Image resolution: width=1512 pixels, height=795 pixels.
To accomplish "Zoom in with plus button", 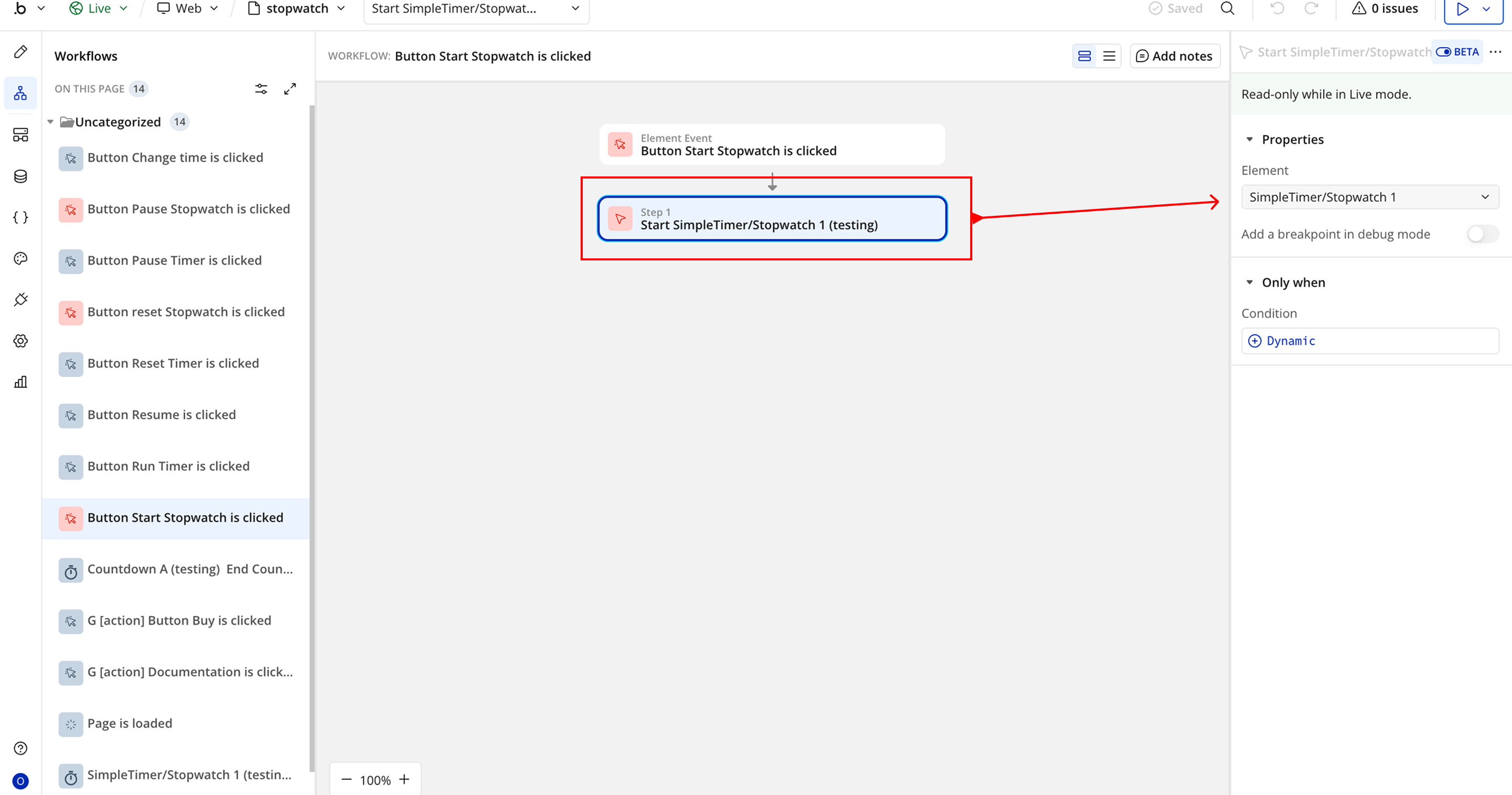I will (404, 780).
